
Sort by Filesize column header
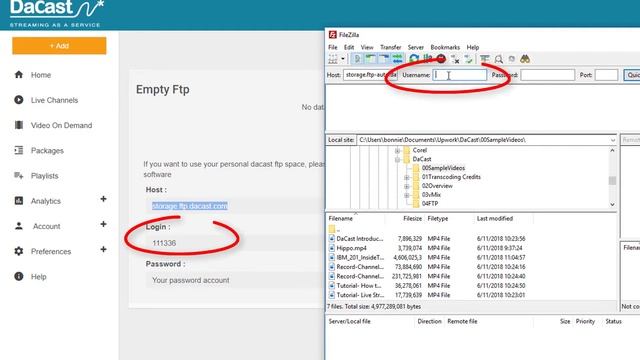pyautogui.click(x=412, y=219)
